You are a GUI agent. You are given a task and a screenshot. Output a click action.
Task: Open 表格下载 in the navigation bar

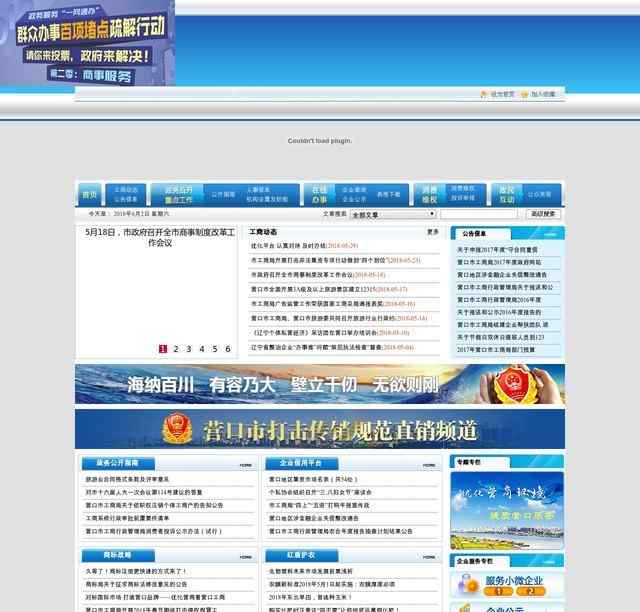pos(388,195)
